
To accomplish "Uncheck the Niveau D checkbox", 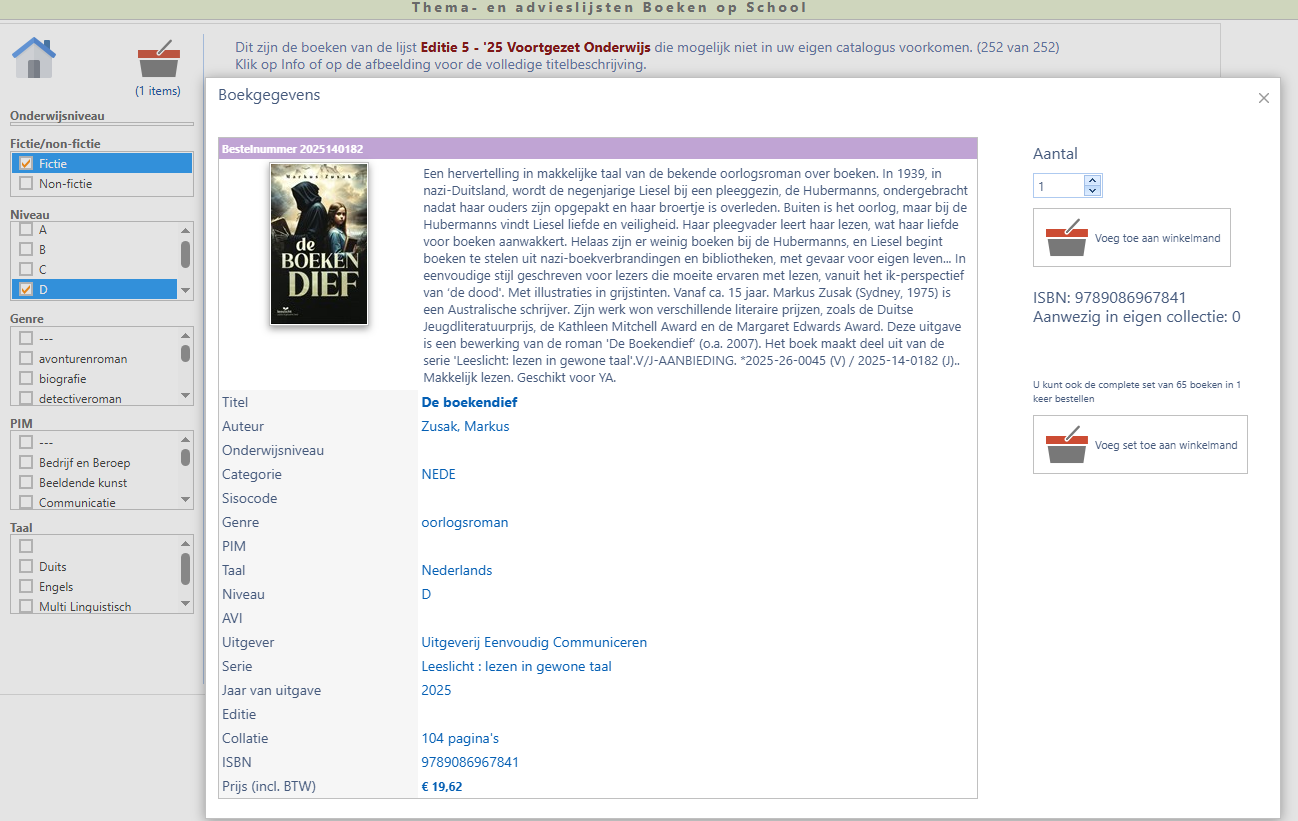I will point(26,290).
